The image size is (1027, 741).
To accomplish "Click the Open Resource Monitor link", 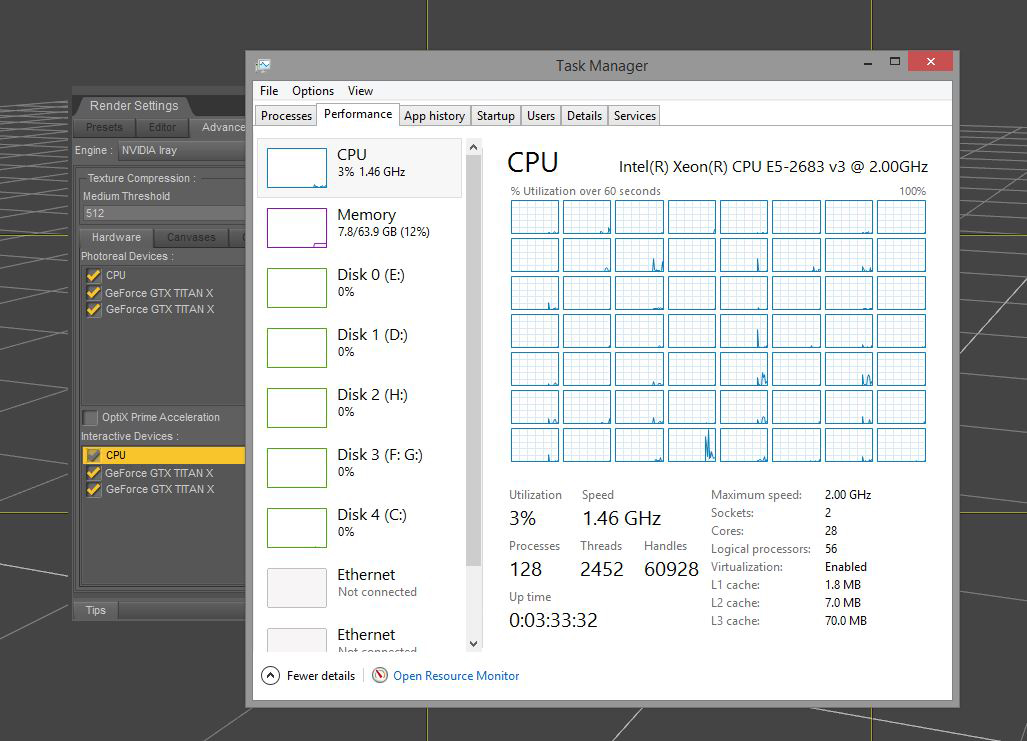I will (456, 676).
